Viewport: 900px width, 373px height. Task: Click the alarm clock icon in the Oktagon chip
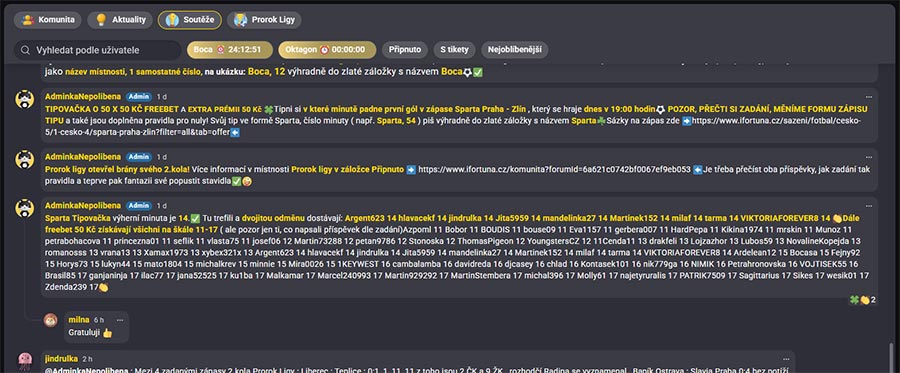(324, 50)
